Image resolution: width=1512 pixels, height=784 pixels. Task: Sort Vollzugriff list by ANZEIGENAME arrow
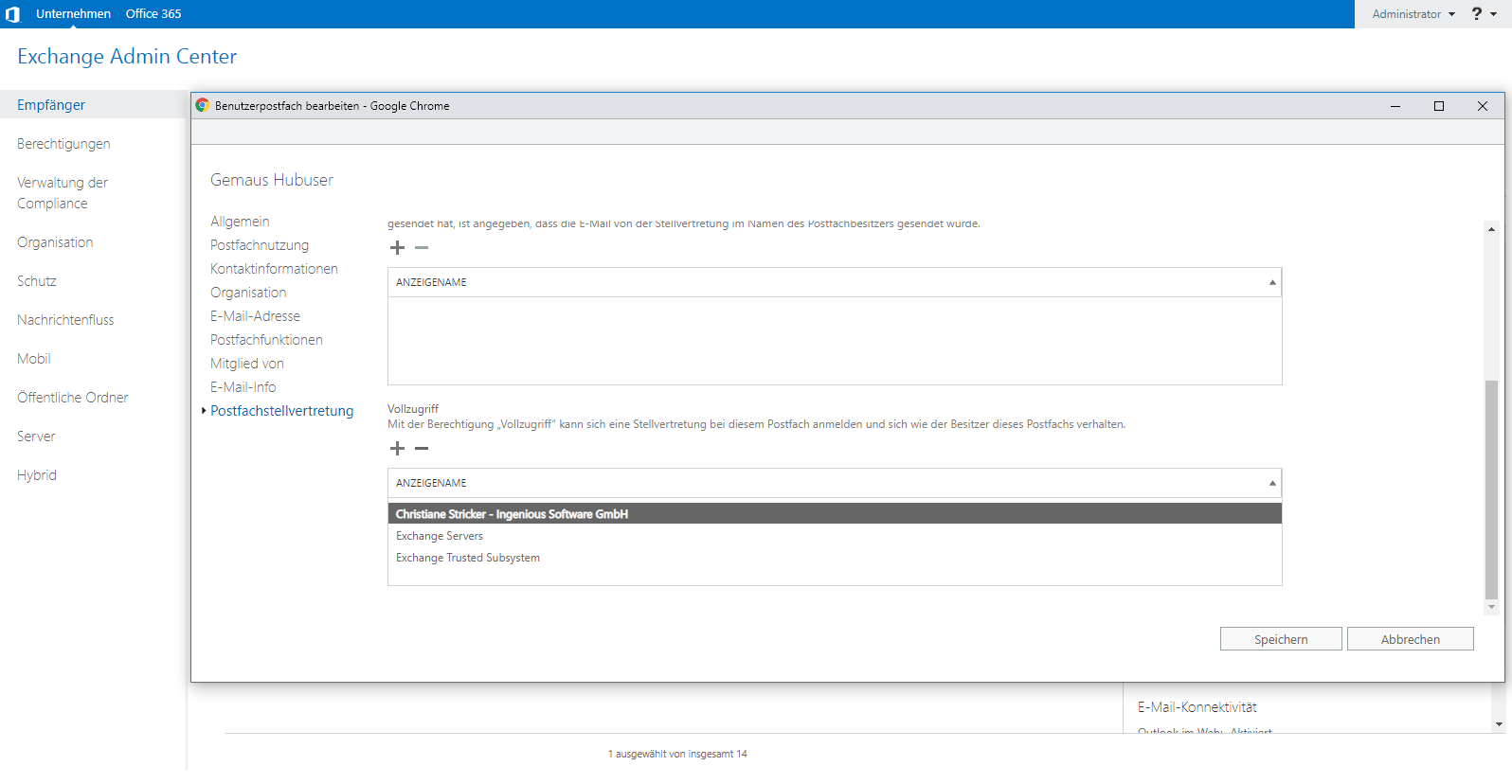1272,484
